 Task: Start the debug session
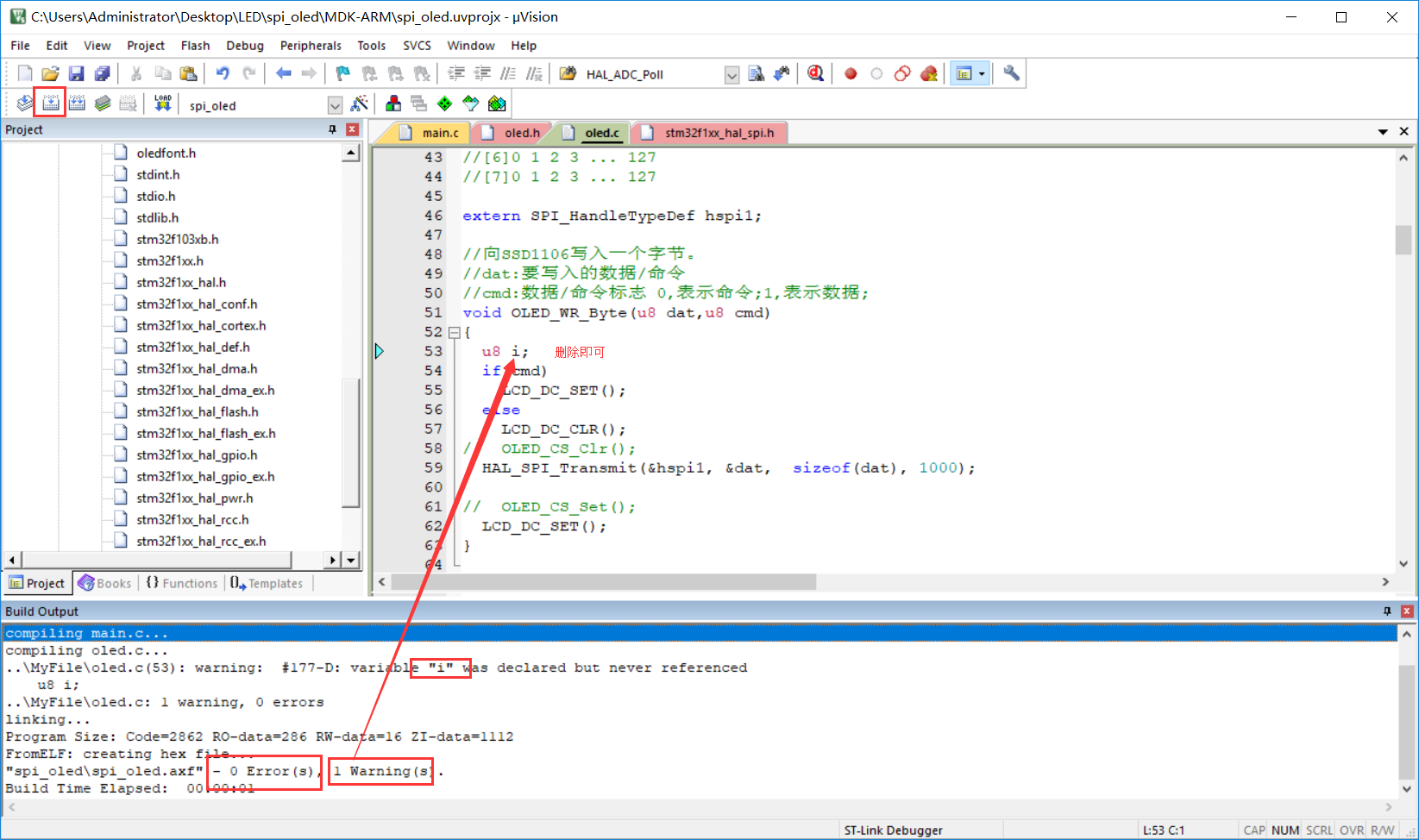point(815,74)
